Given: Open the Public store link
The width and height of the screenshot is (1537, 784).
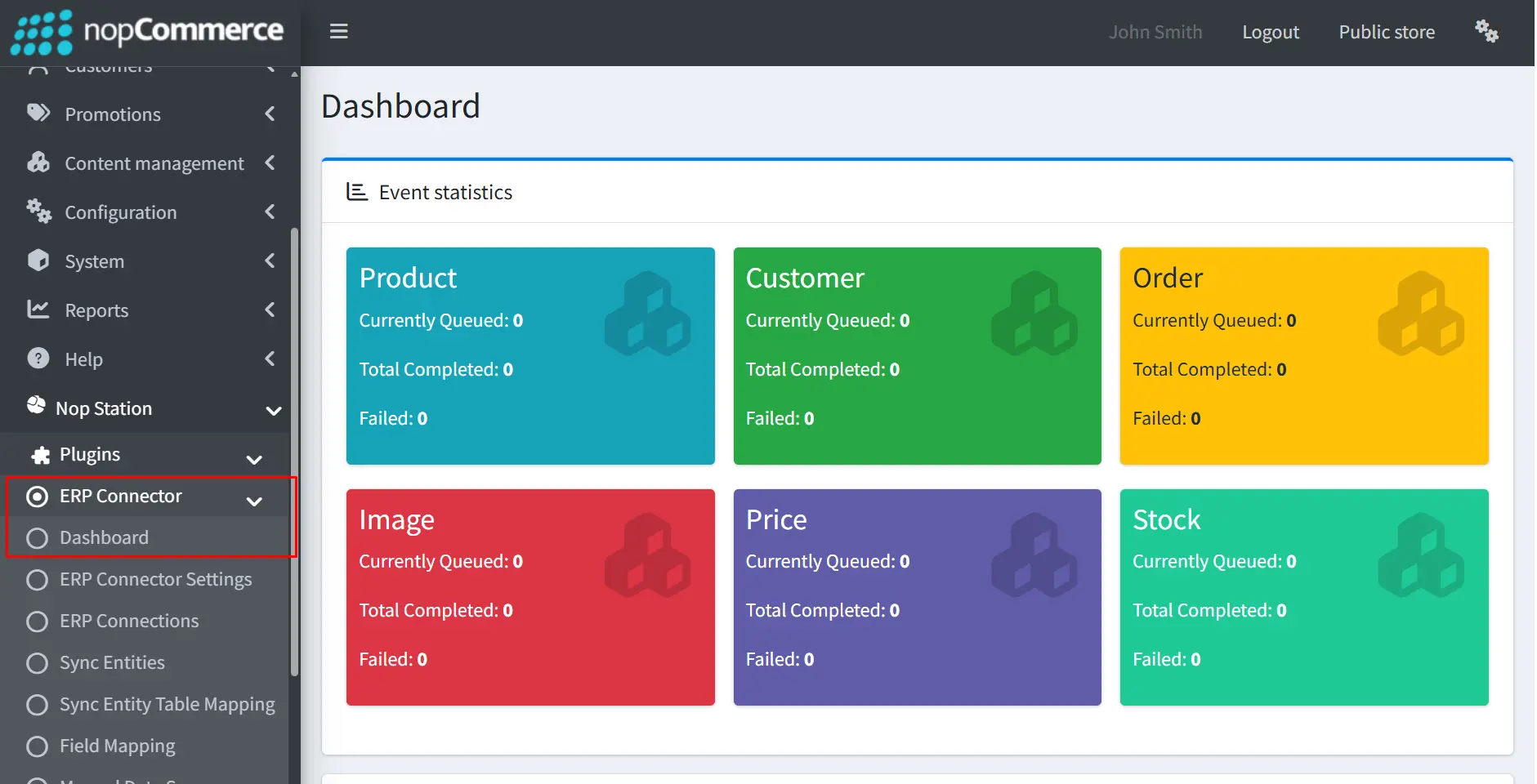Looking at the screenshot, I should coord(1387,32).
